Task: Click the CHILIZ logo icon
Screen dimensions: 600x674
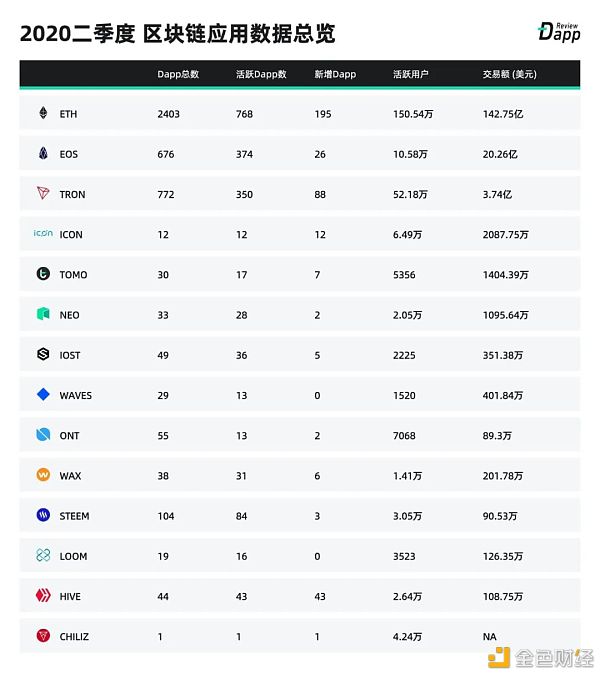Action: tap(43, 636)
